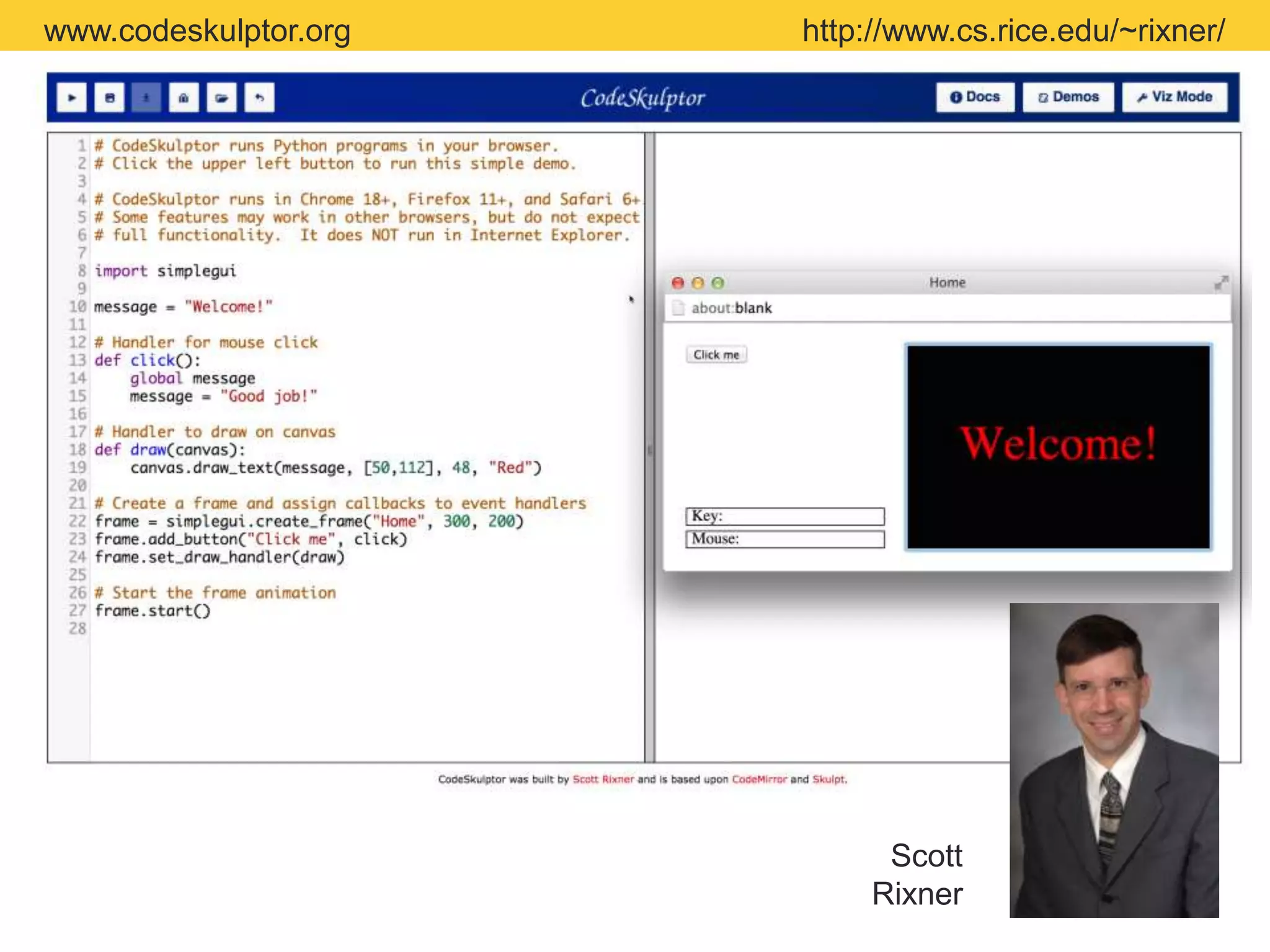Expand Home window with fullscreen arrows icon
The width and height of the screenshot is (1270, 952).
click(x=1220, y=283)
